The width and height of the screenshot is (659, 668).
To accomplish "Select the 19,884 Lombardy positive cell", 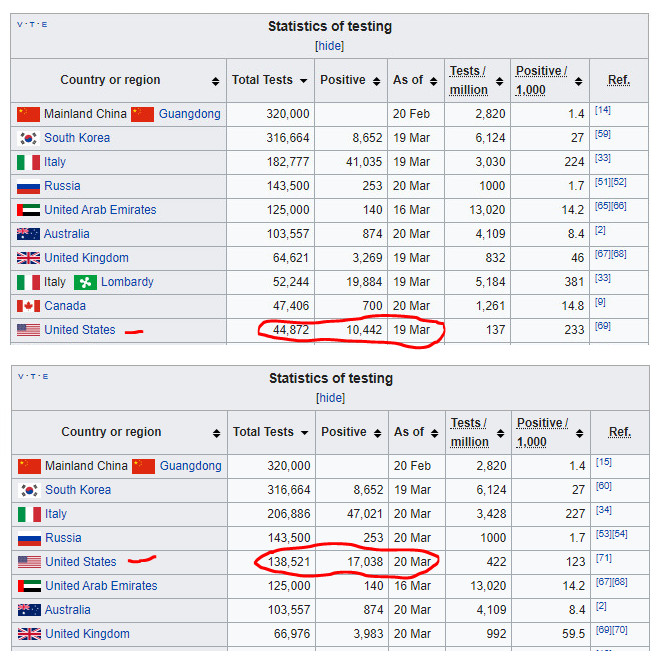I will pos(351,282).
